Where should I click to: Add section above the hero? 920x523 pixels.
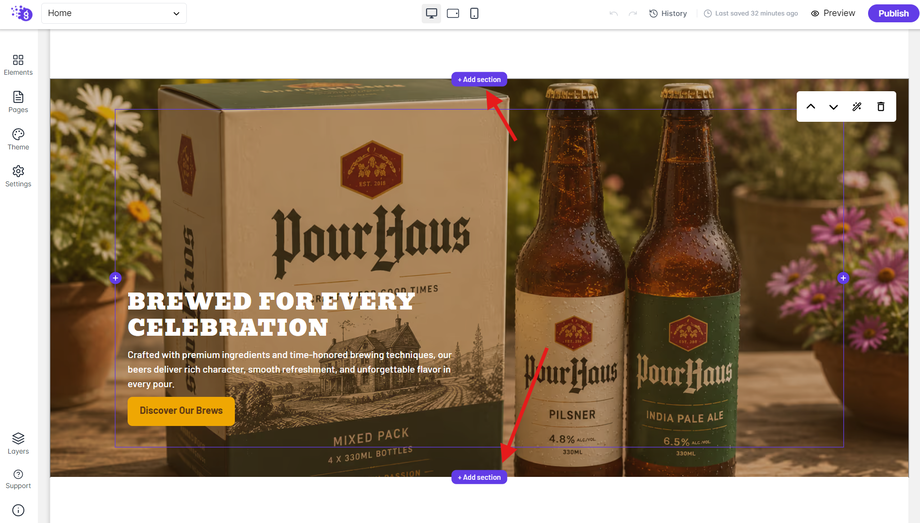479,79
